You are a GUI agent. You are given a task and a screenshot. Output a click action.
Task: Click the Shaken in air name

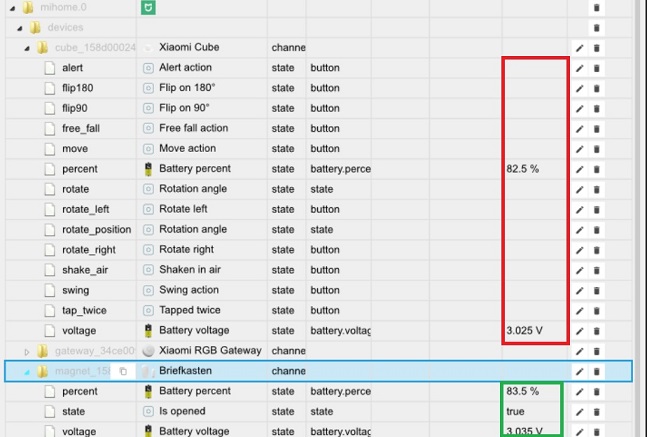pyautogui.click(x=190, y=269)
